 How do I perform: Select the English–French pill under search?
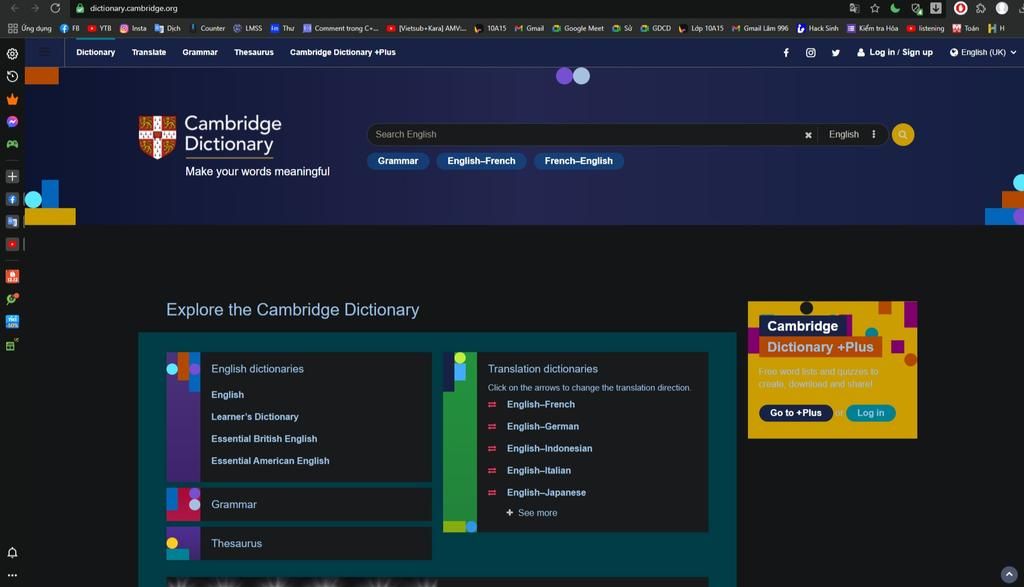click(x=481, y=161)
